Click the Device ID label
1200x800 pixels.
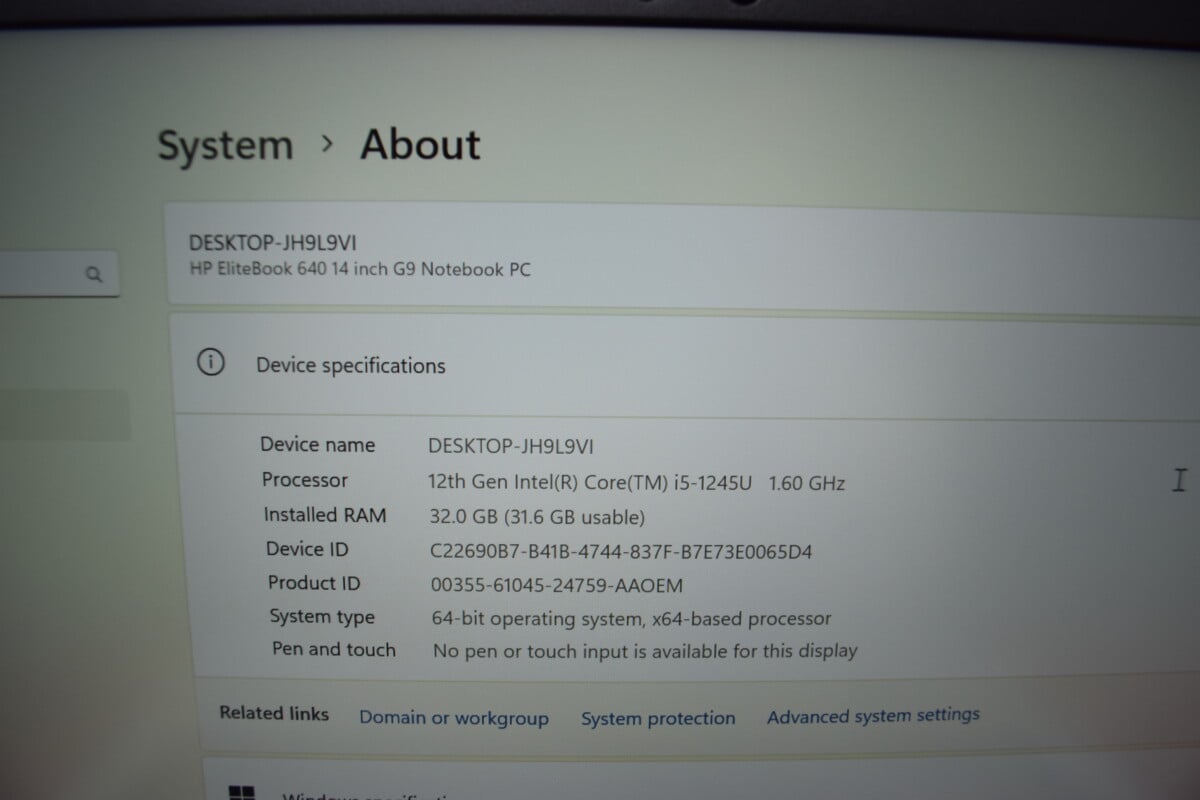(307, 549)
